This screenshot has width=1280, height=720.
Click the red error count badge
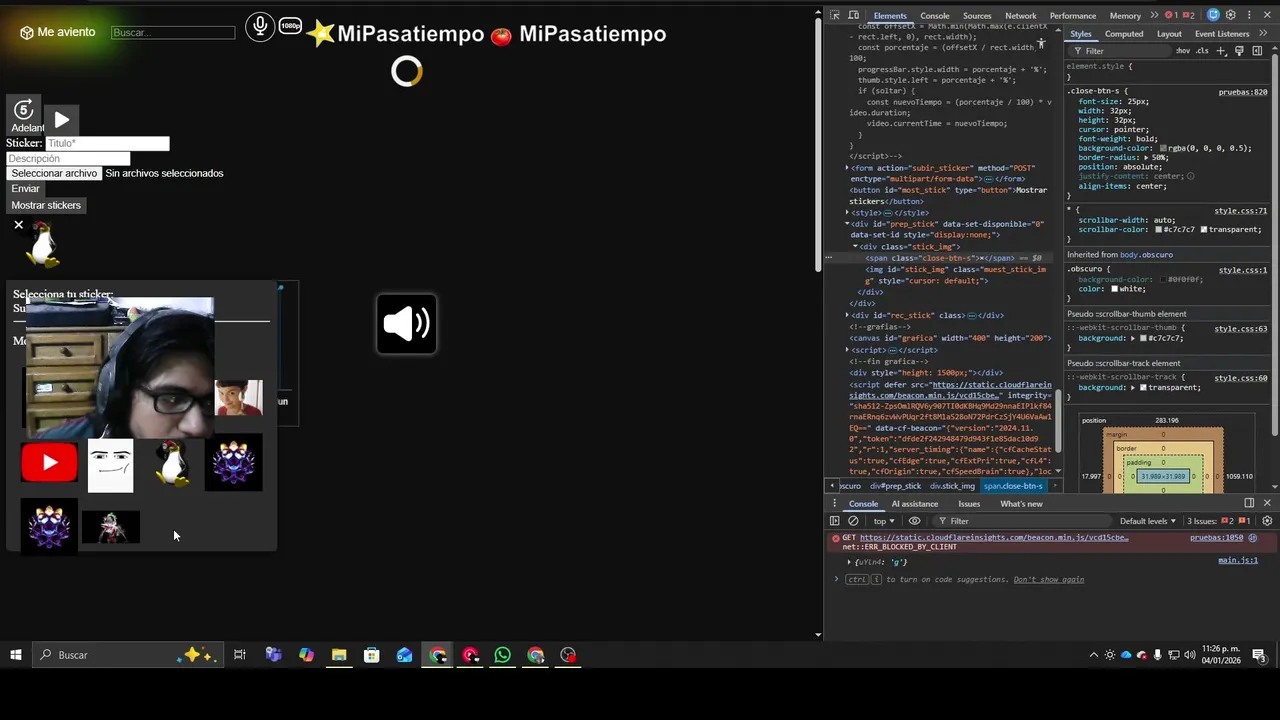point(1173,15)
